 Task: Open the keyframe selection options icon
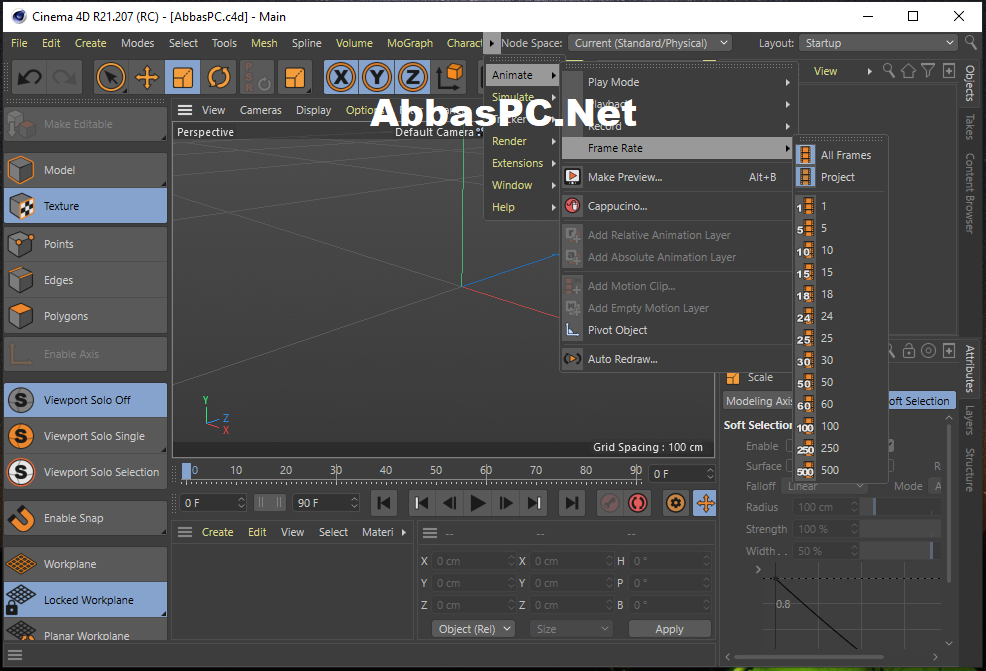tap(676, 503)
